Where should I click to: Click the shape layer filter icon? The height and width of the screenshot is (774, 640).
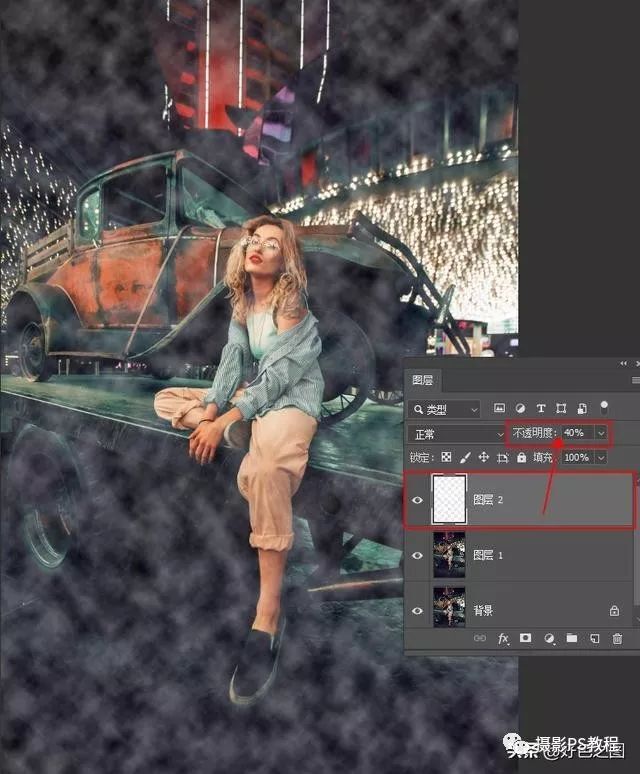pyautogui.click(x=561, y=409)
